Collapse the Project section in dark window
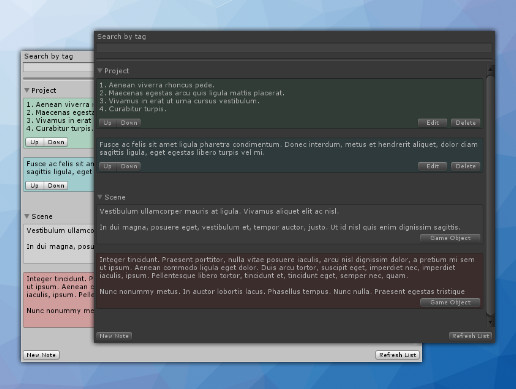 point(100,71)
